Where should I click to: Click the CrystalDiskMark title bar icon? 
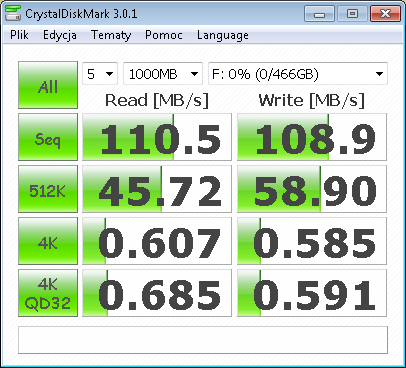(13, 13)
